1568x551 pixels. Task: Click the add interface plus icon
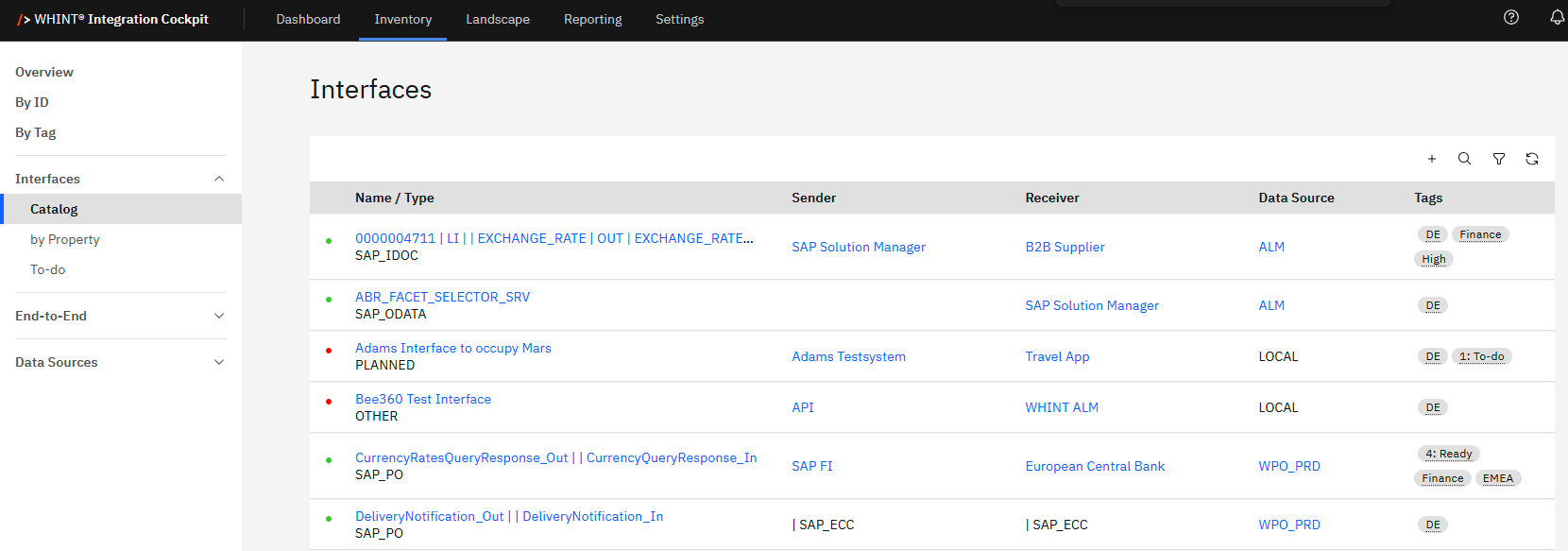pyautogui.click(x=1432, y=159)
